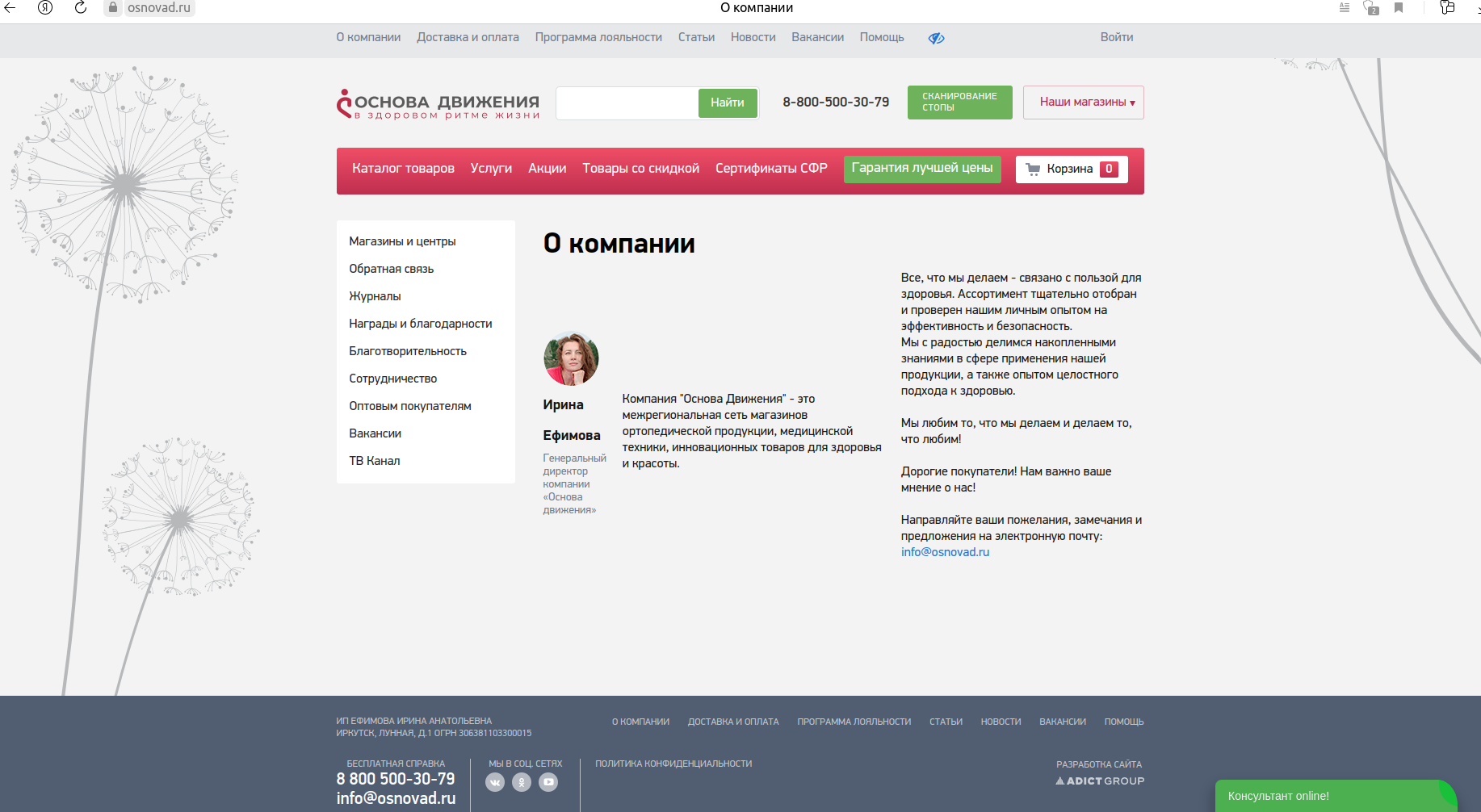The width and height of the screenshot is (1481, 812).
Task: Open Новости in top navigation
Action: [753, 37]
